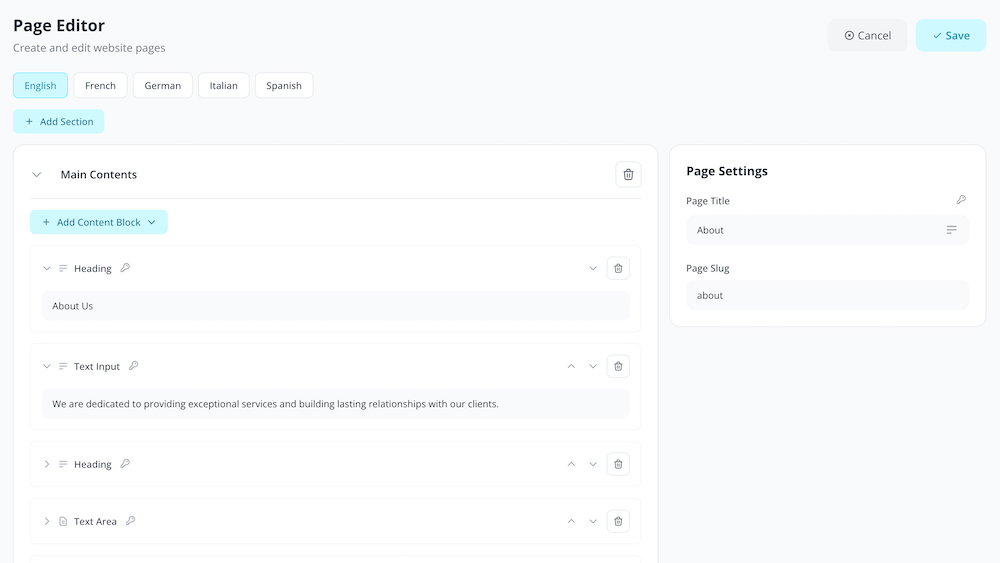1000x563 pixels.
Task: Move Text Input block down
Action: pyautogui.click(x=593, y=366)
